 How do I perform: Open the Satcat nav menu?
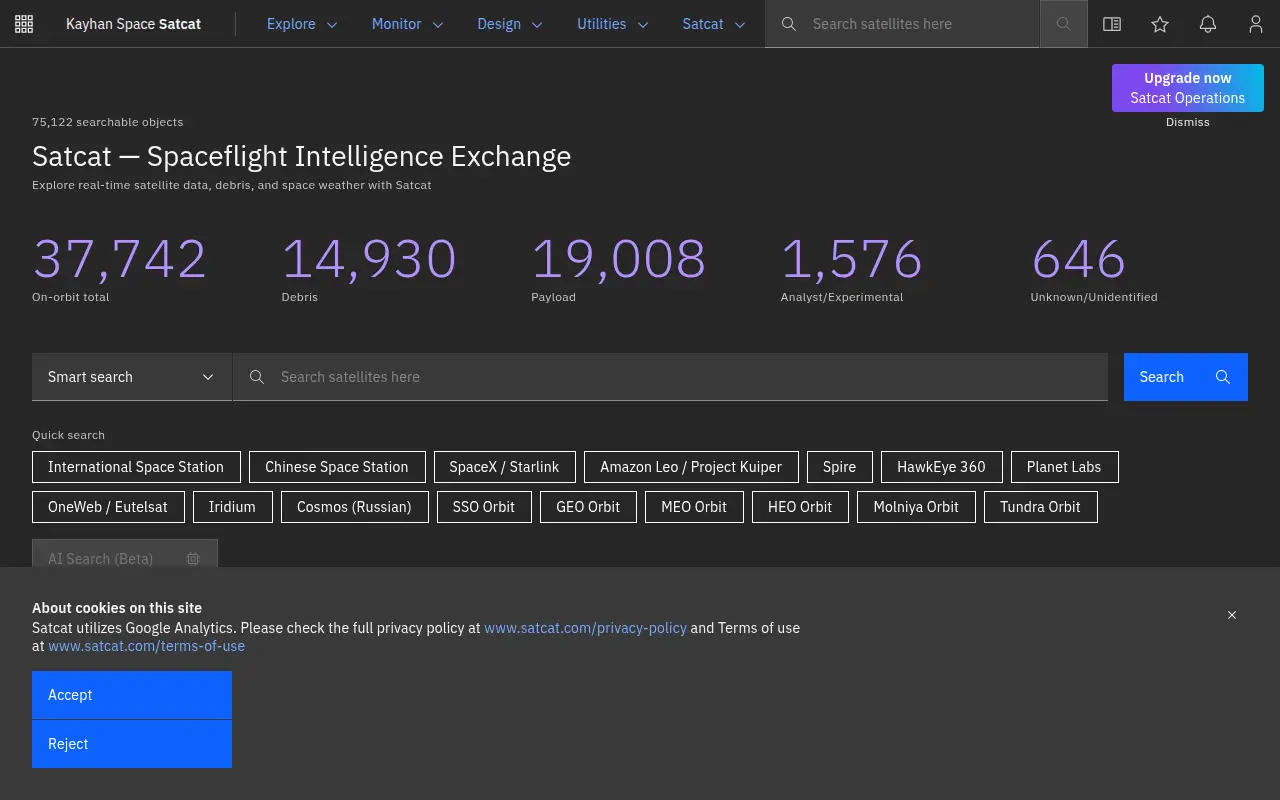coord(714,24)
